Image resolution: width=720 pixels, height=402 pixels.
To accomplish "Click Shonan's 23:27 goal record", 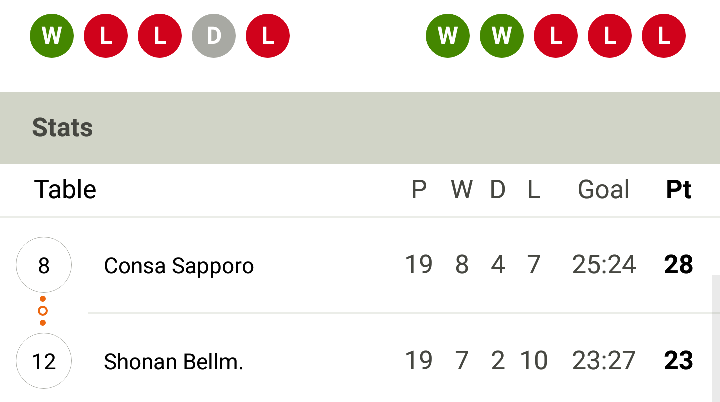I will [x=603, y=361].
